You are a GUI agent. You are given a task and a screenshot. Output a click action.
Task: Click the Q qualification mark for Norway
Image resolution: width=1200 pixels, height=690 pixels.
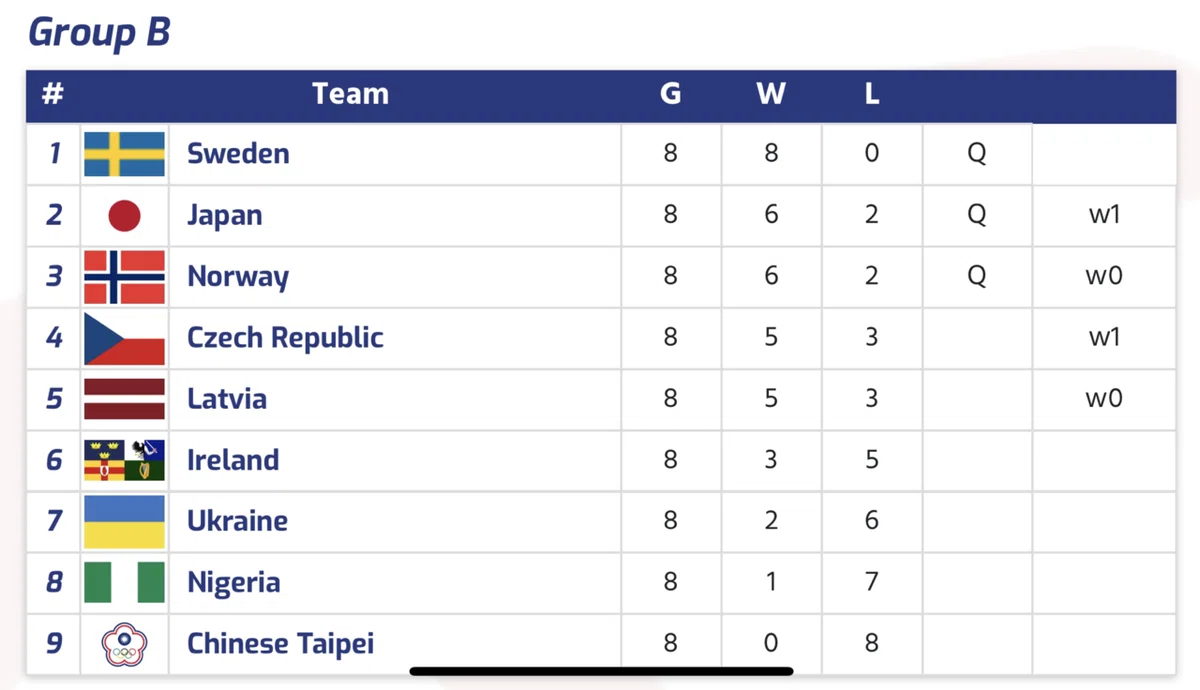point(976,277)
